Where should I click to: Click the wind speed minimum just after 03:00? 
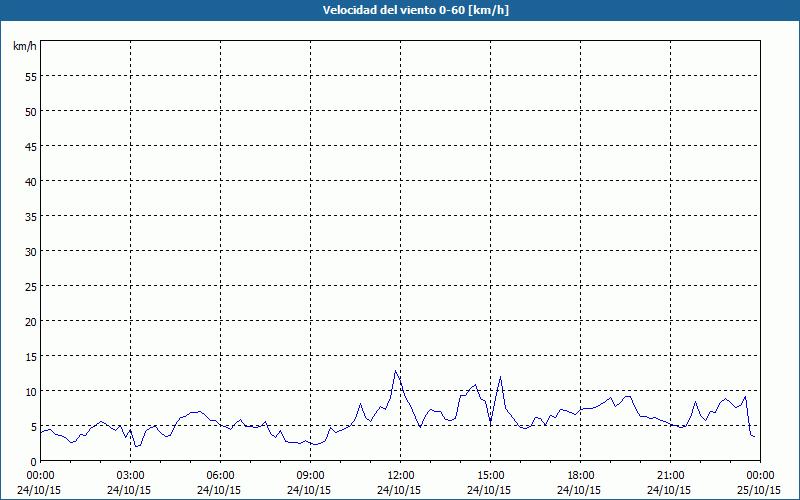(136, 446)
